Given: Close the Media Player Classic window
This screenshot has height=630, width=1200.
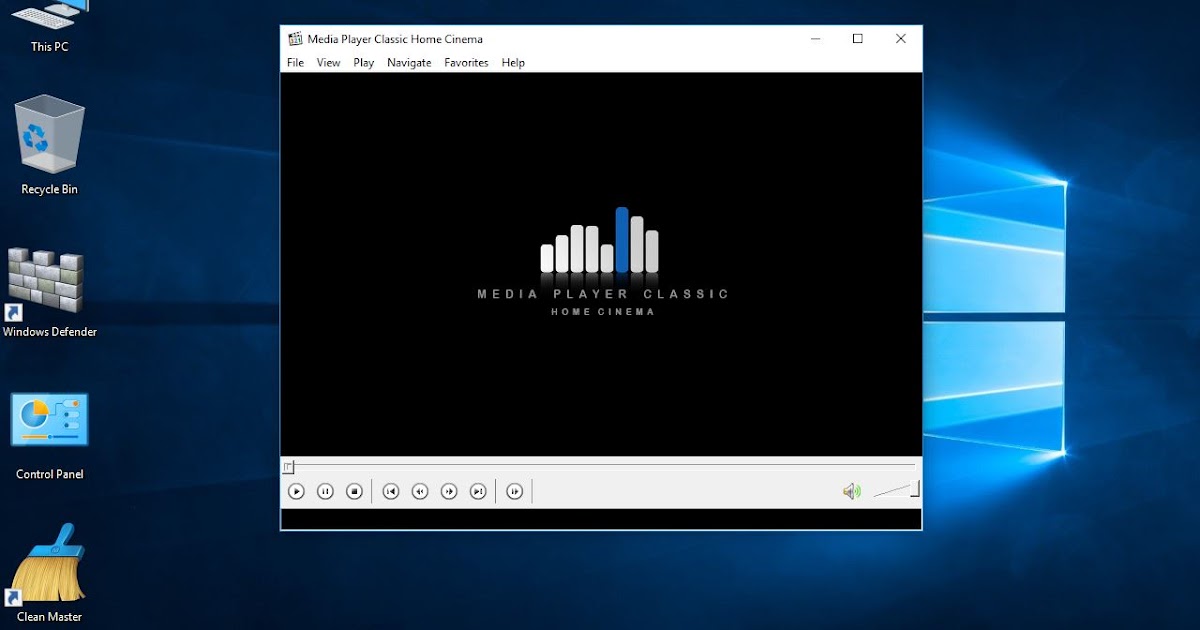Looking at the screenshot, I should tap(900, 39).
